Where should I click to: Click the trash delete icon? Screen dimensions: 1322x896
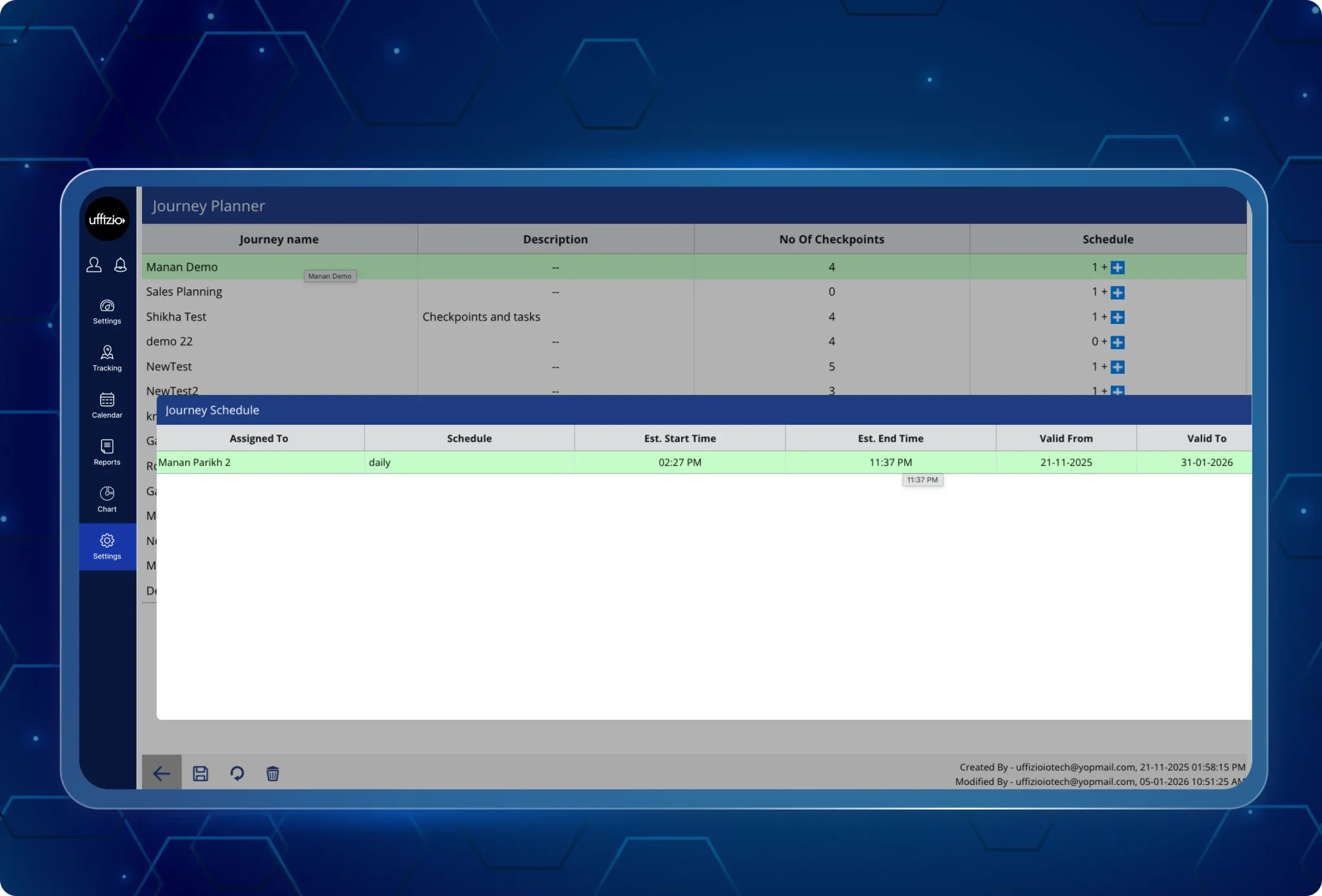click(x=273, y=773)
